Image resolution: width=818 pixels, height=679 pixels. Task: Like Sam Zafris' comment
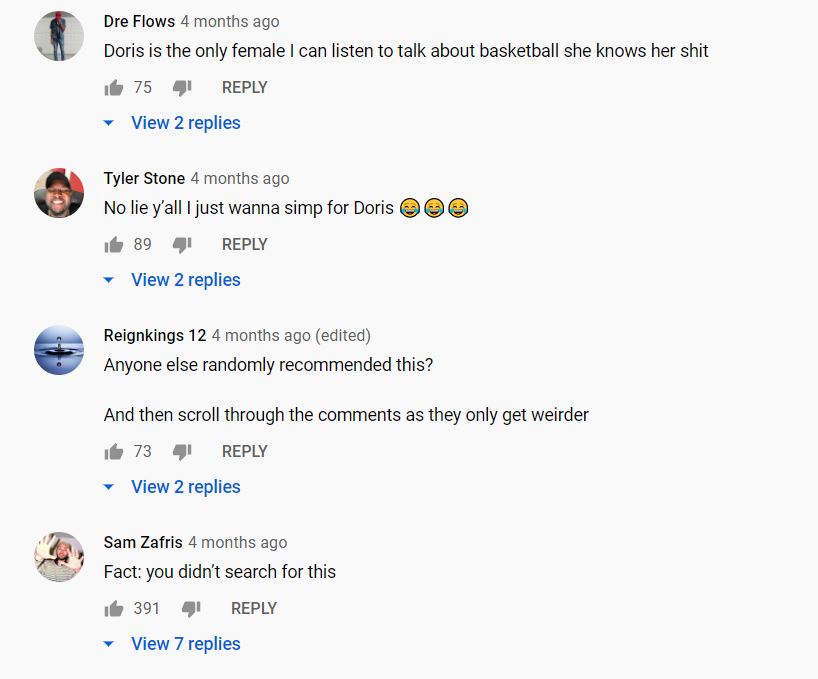click(114, 609)
